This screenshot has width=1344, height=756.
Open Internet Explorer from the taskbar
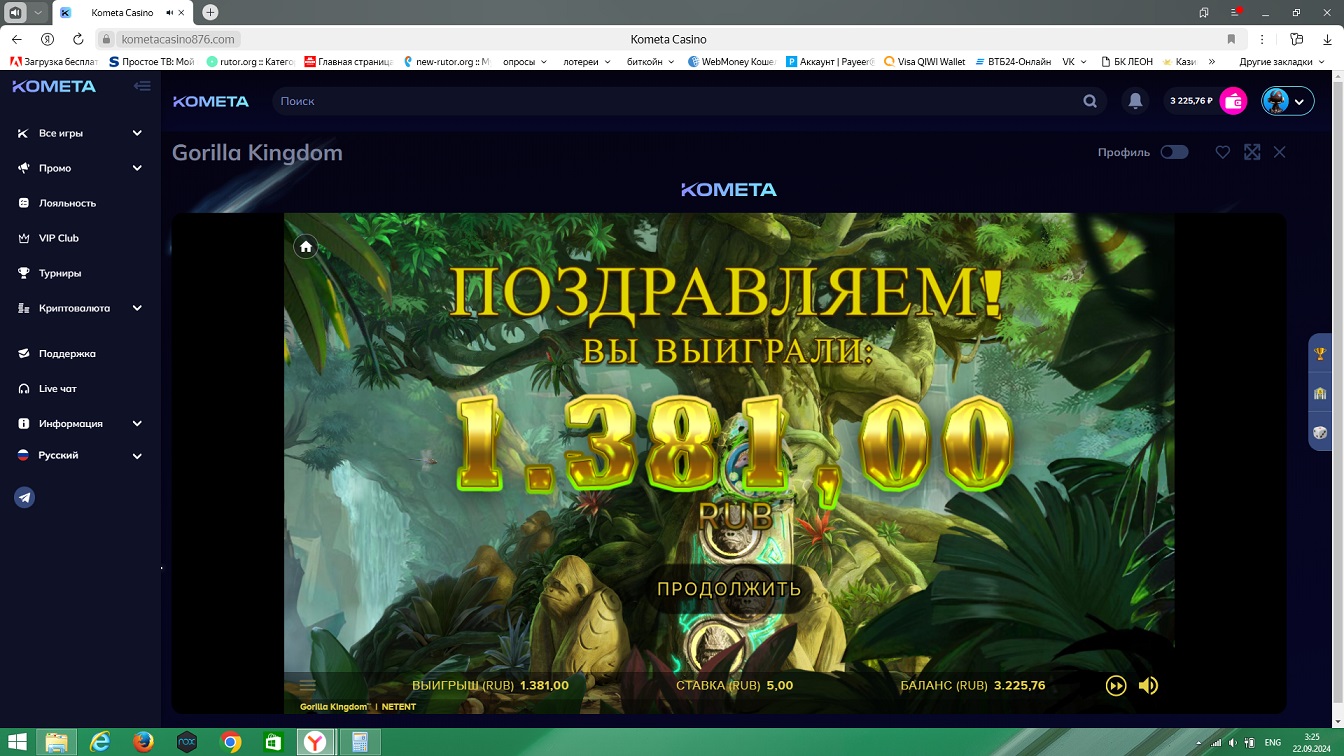point(100,742)
